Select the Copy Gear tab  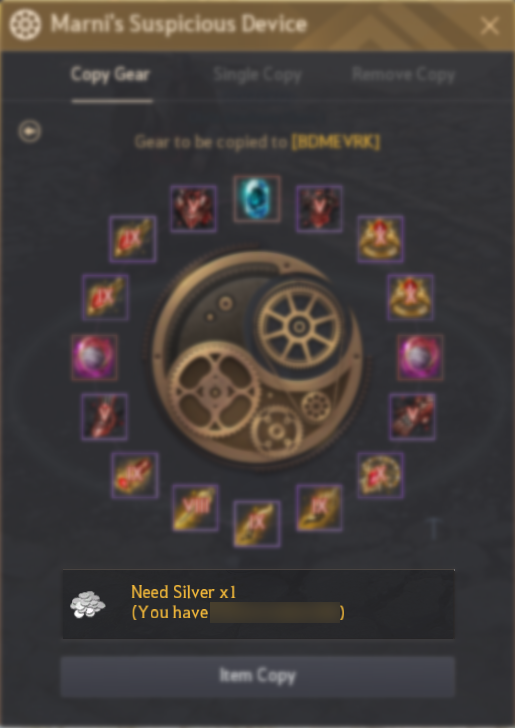110,74
